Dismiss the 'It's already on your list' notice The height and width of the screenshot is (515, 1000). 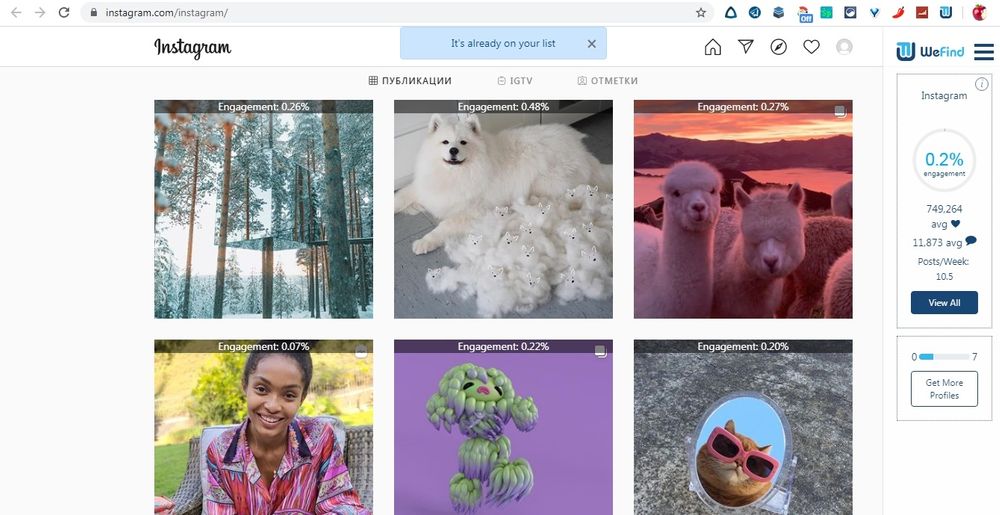(592, 43)
